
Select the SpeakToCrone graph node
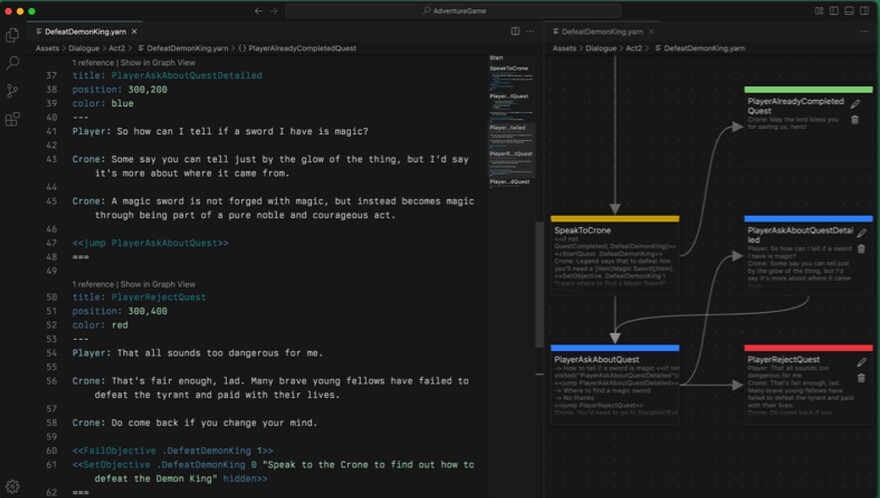615,255
